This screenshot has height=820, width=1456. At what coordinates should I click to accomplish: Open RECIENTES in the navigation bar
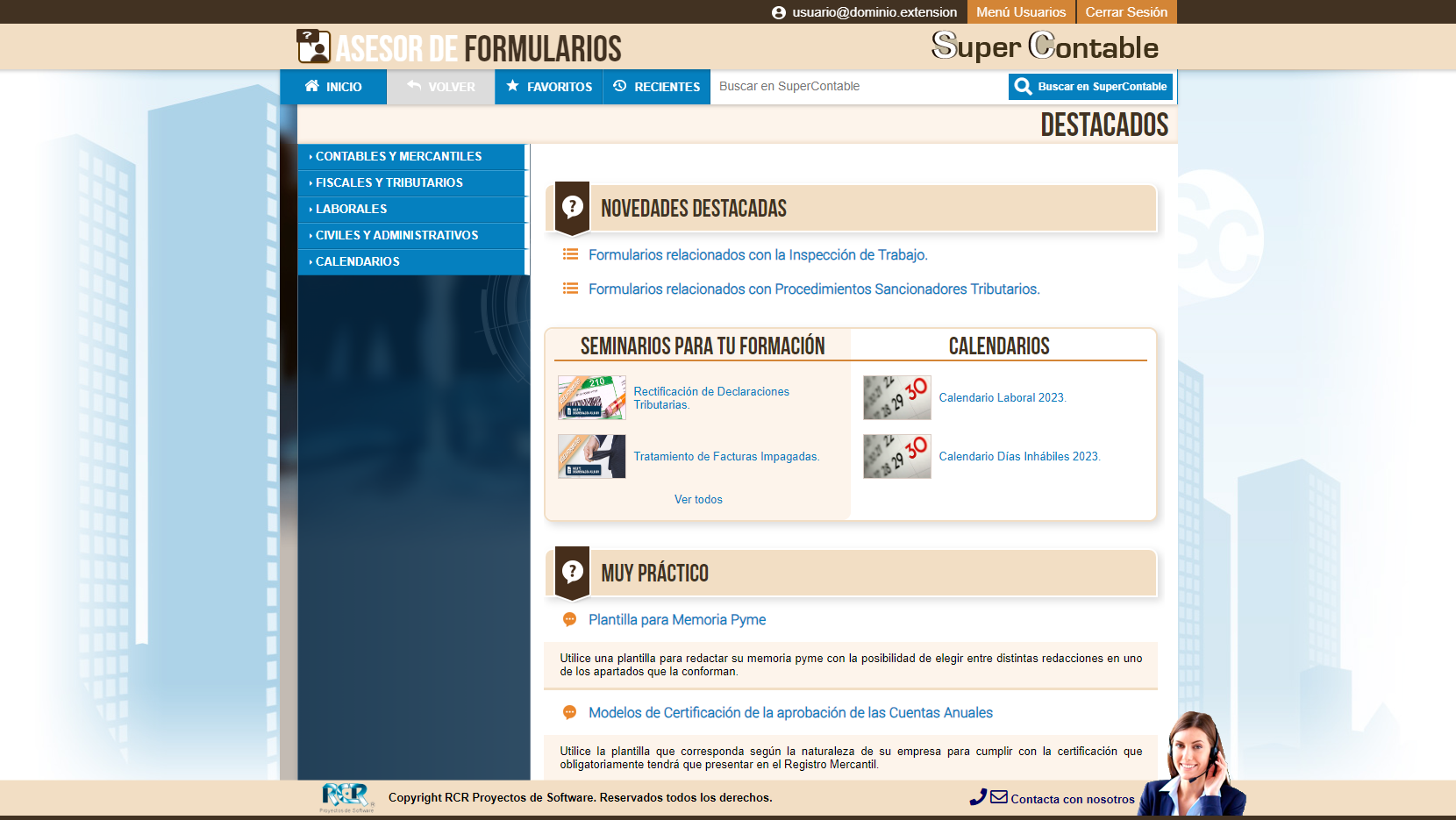[x=657, y=87]
